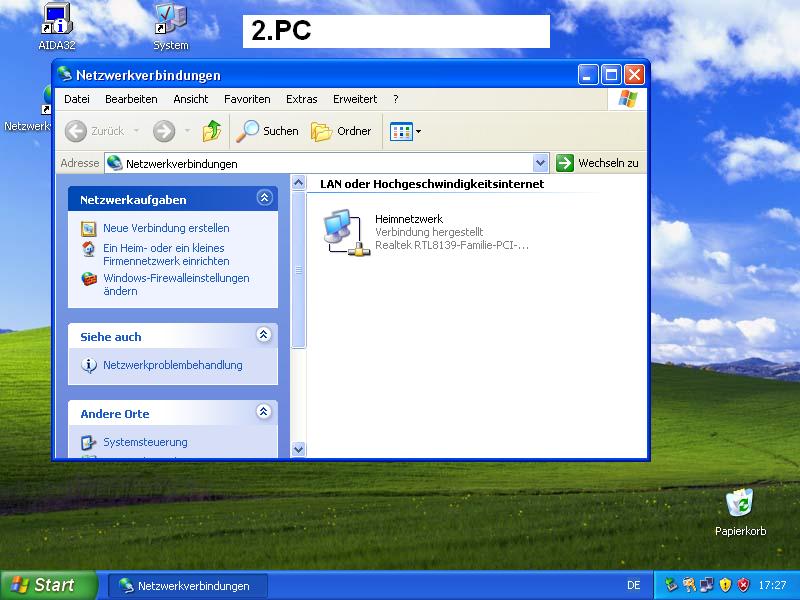Click Windows-Firewalleinstellungen ändern link
Viewport: 800px width, 600px height.
click(176, 285)
